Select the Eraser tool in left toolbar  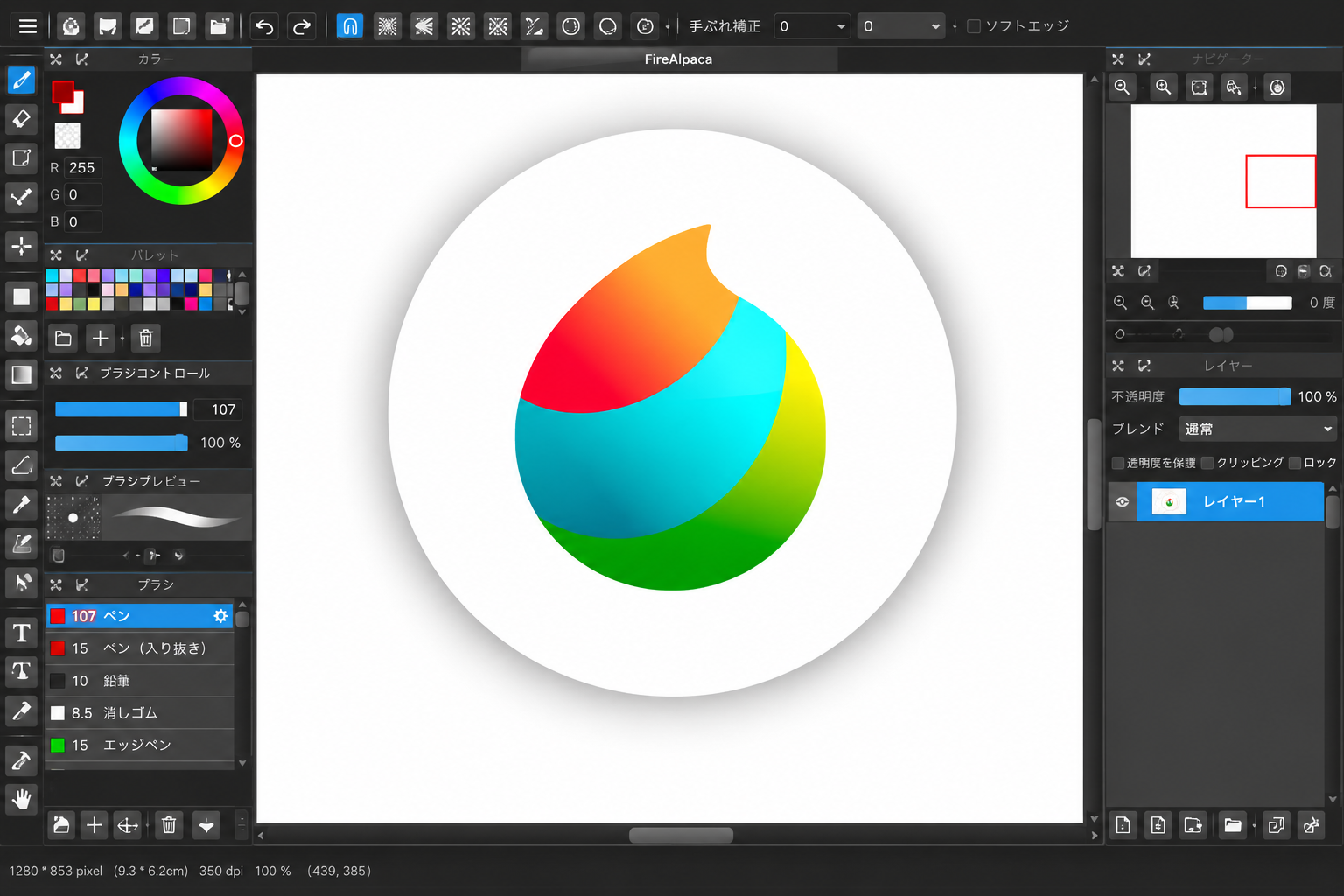click(21, 118)
